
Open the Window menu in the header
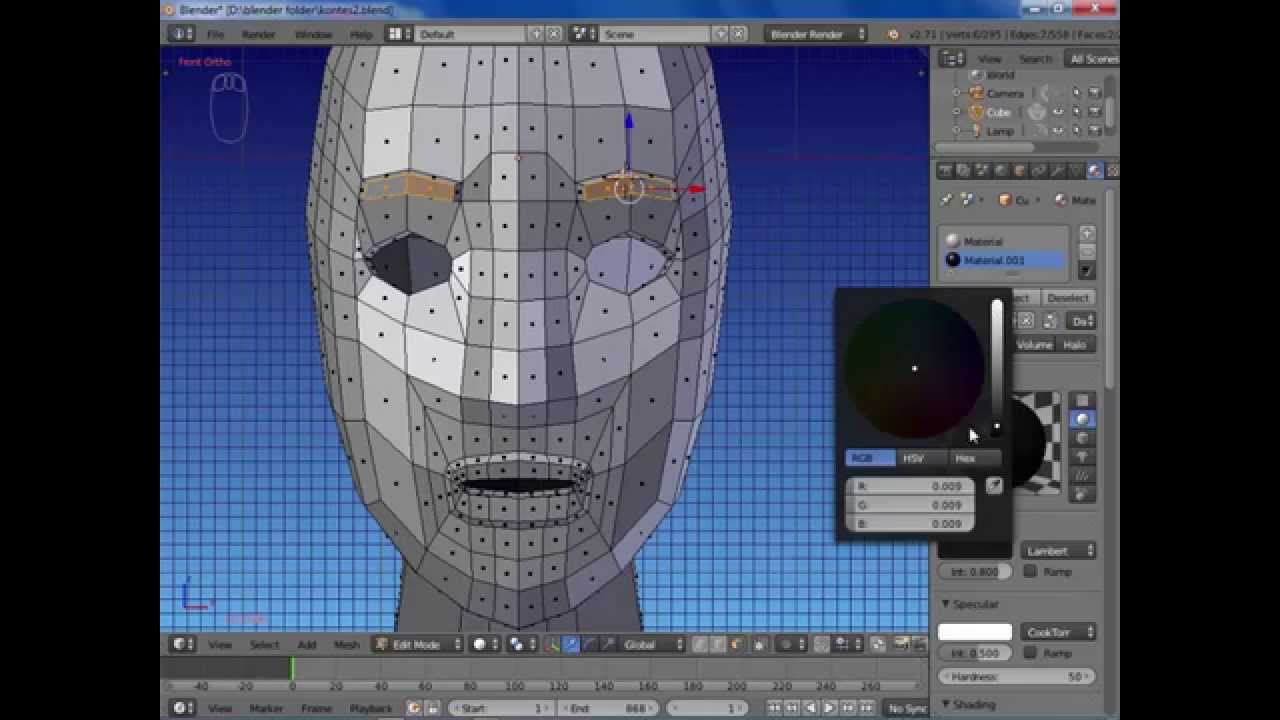313,34
